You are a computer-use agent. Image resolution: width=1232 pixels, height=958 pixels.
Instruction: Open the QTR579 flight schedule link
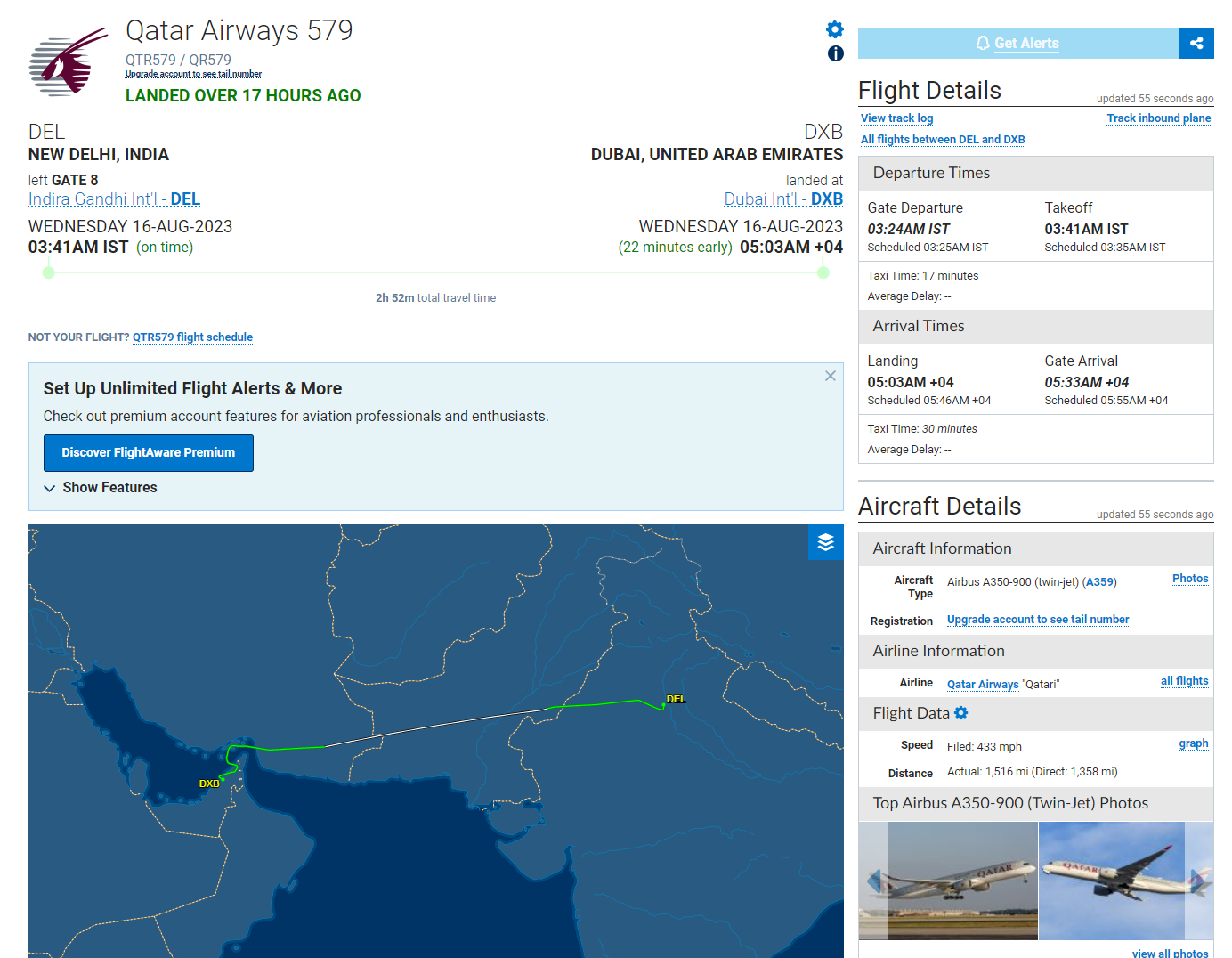192,337
